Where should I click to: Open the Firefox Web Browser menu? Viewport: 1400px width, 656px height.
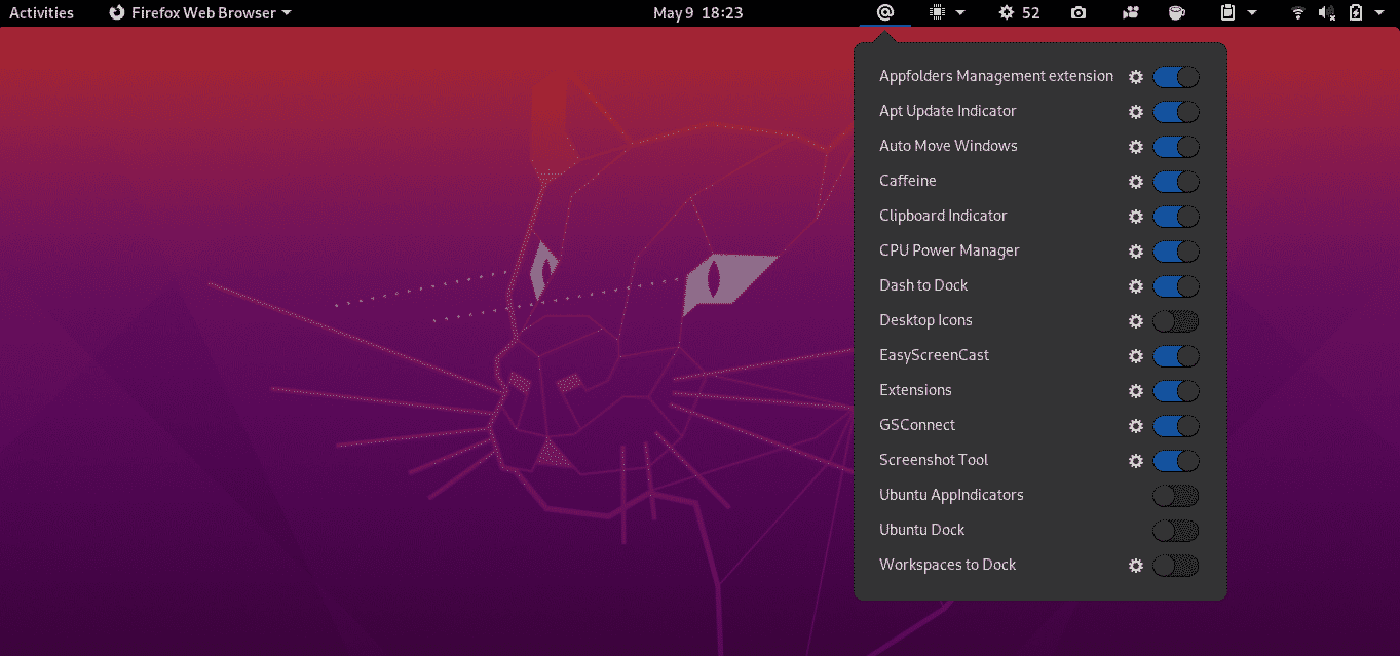pos(198,13)
